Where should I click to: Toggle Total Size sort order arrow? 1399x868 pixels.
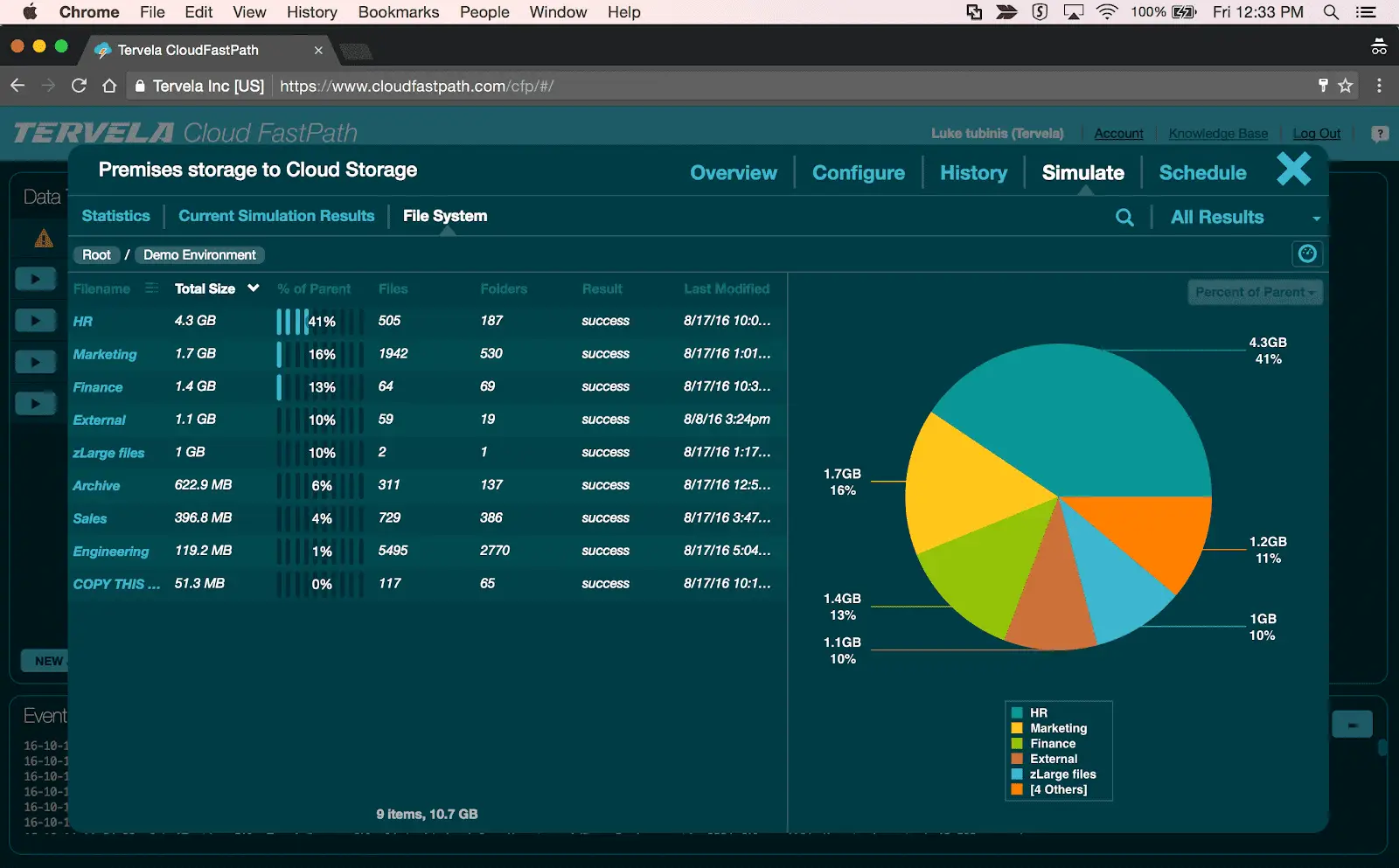point(254,288)
